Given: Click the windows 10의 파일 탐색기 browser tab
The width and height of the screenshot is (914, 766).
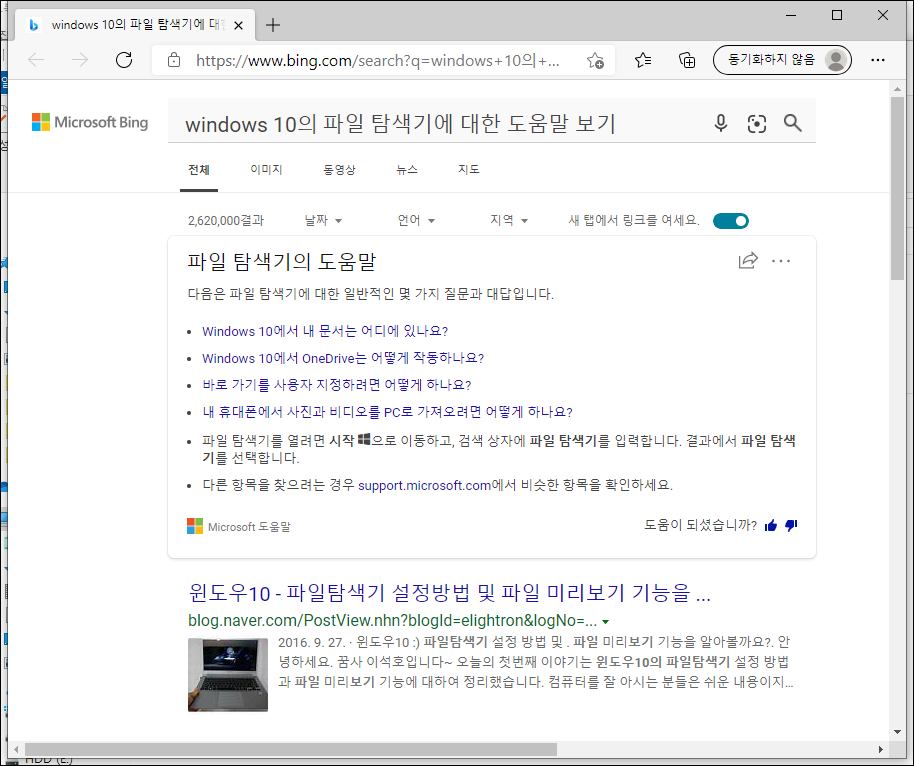Looking at the screenshot, I should [x=136, y=25].
